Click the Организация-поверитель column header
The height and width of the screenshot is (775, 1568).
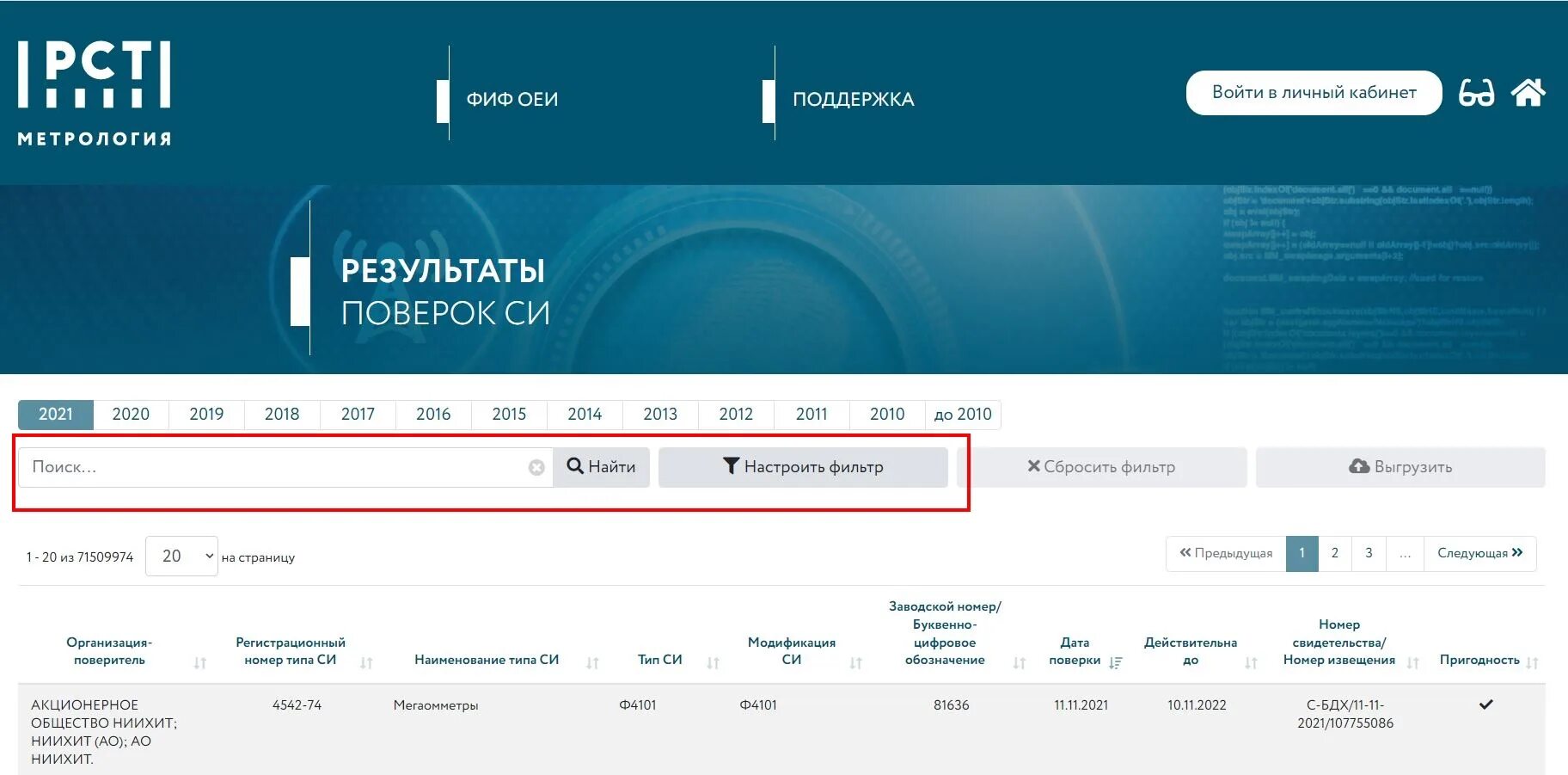(x=109, y=651)
